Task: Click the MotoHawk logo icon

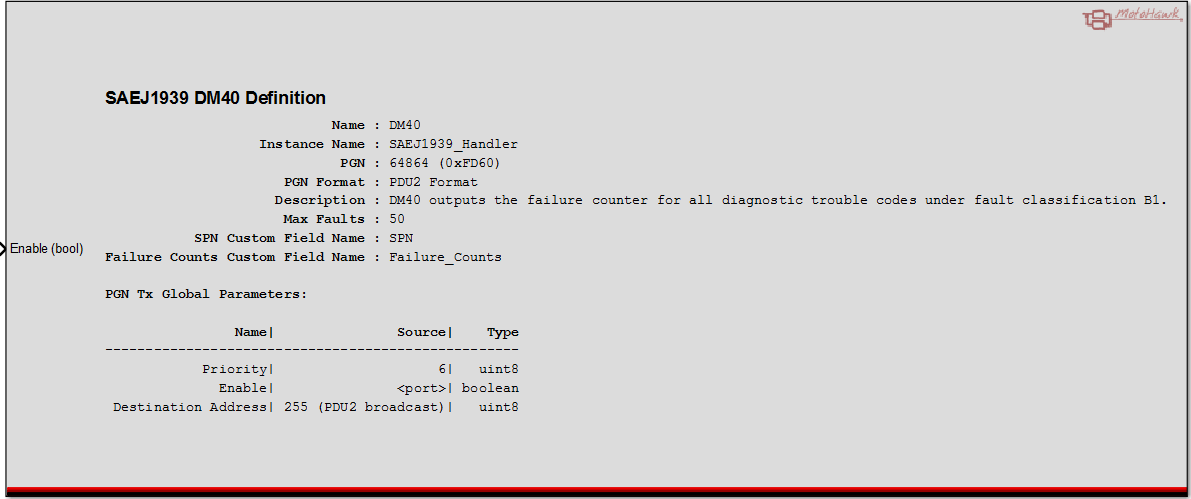Action: point(1133,19)
